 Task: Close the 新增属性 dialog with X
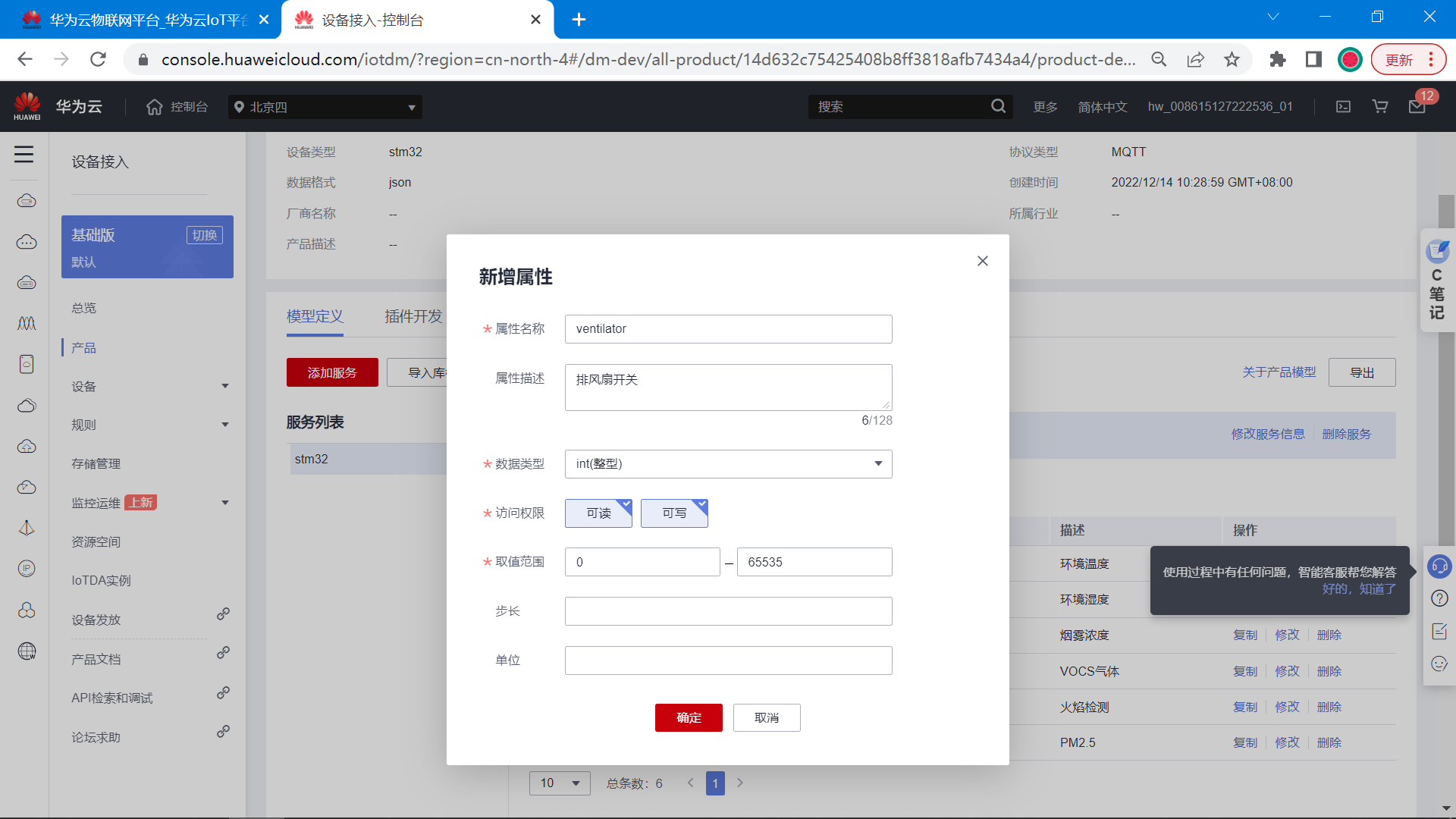[982, 261]
